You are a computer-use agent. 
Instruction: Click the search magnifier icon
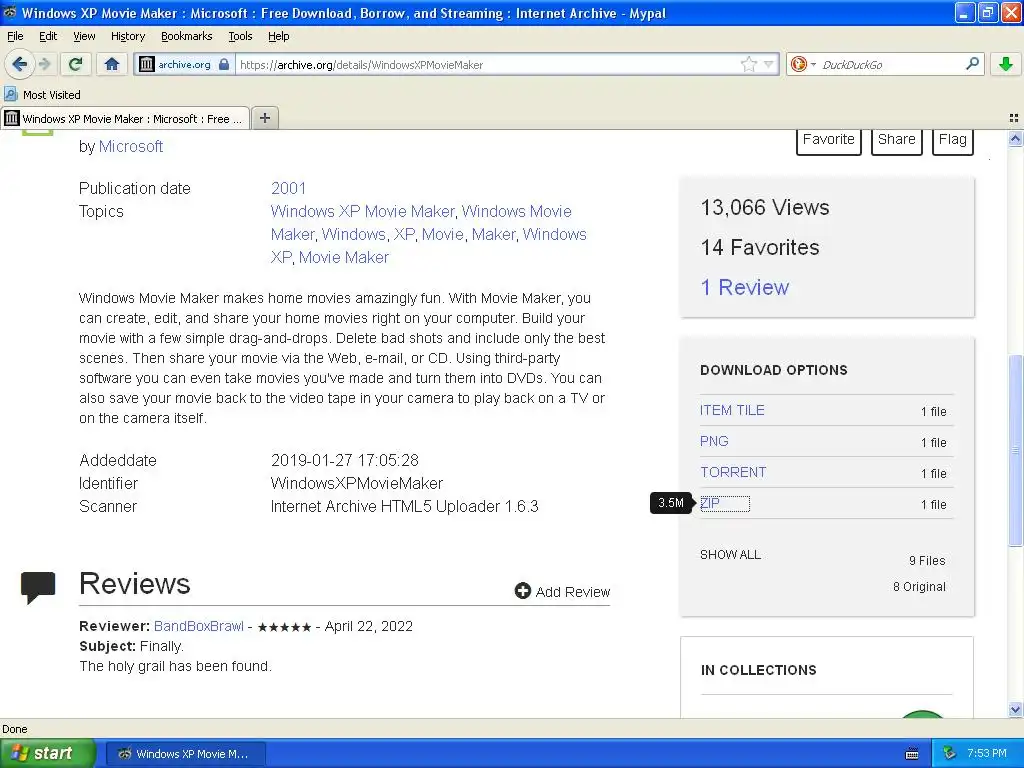972,64
